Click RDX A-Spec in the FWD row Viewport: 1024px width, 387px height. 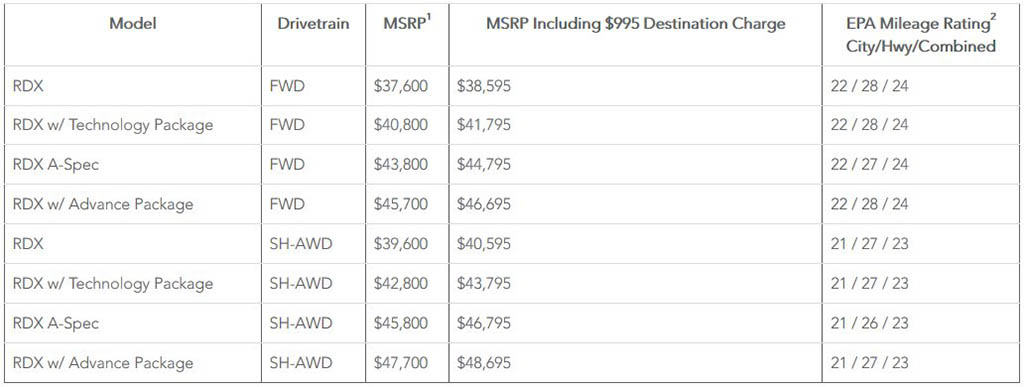click(x=56, y=164)
